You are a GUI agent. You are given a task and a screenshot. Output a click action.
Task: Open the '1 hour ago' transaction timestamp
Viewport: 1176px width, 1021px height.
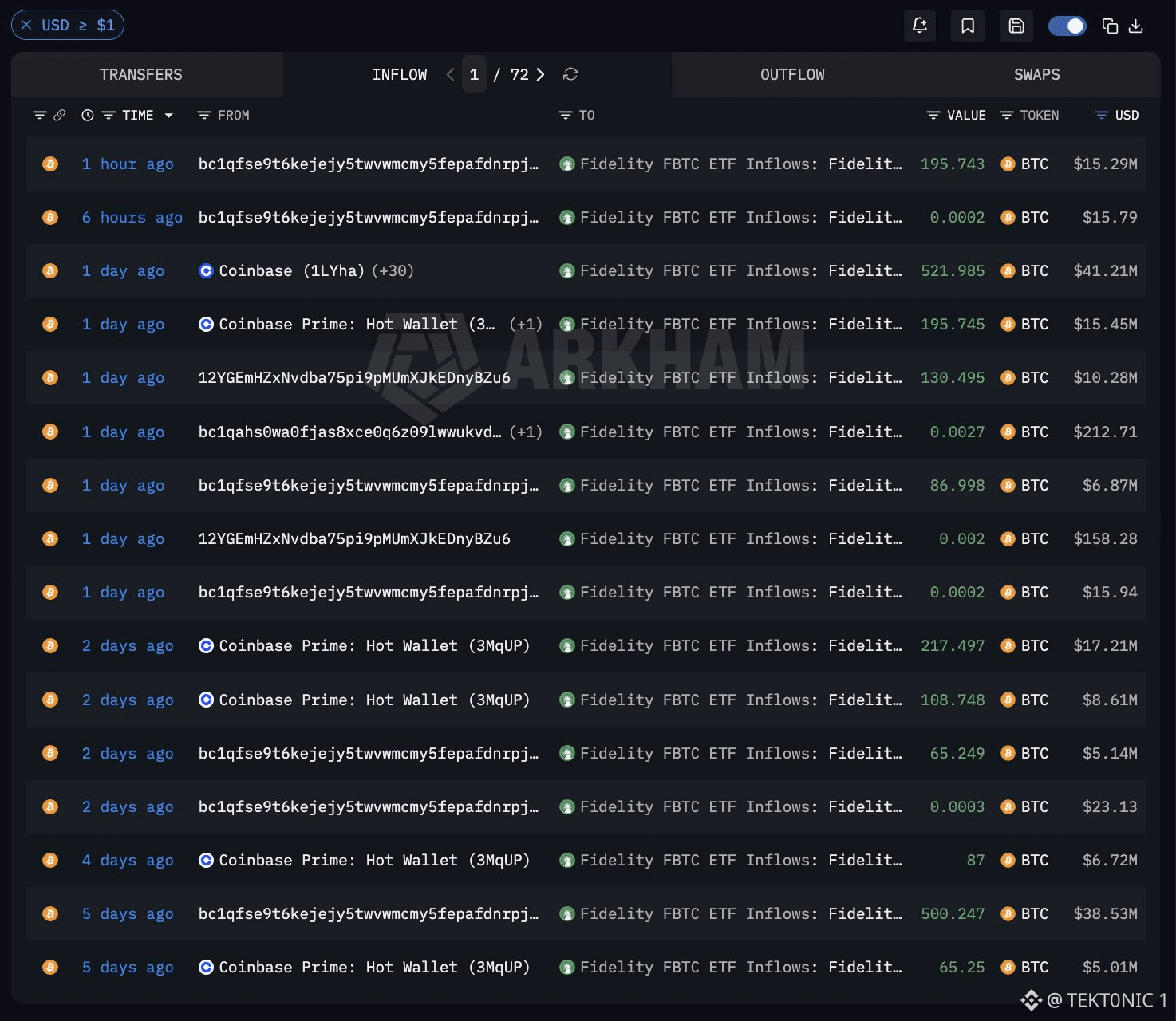(x=128, y=164)
